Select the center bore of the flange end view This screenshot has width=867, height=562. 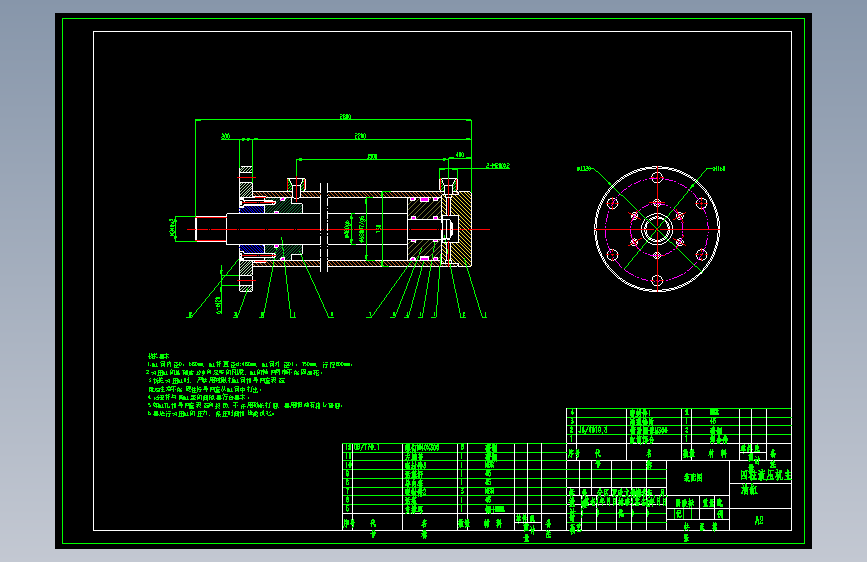pyautogui.click(x=657, y=229)
